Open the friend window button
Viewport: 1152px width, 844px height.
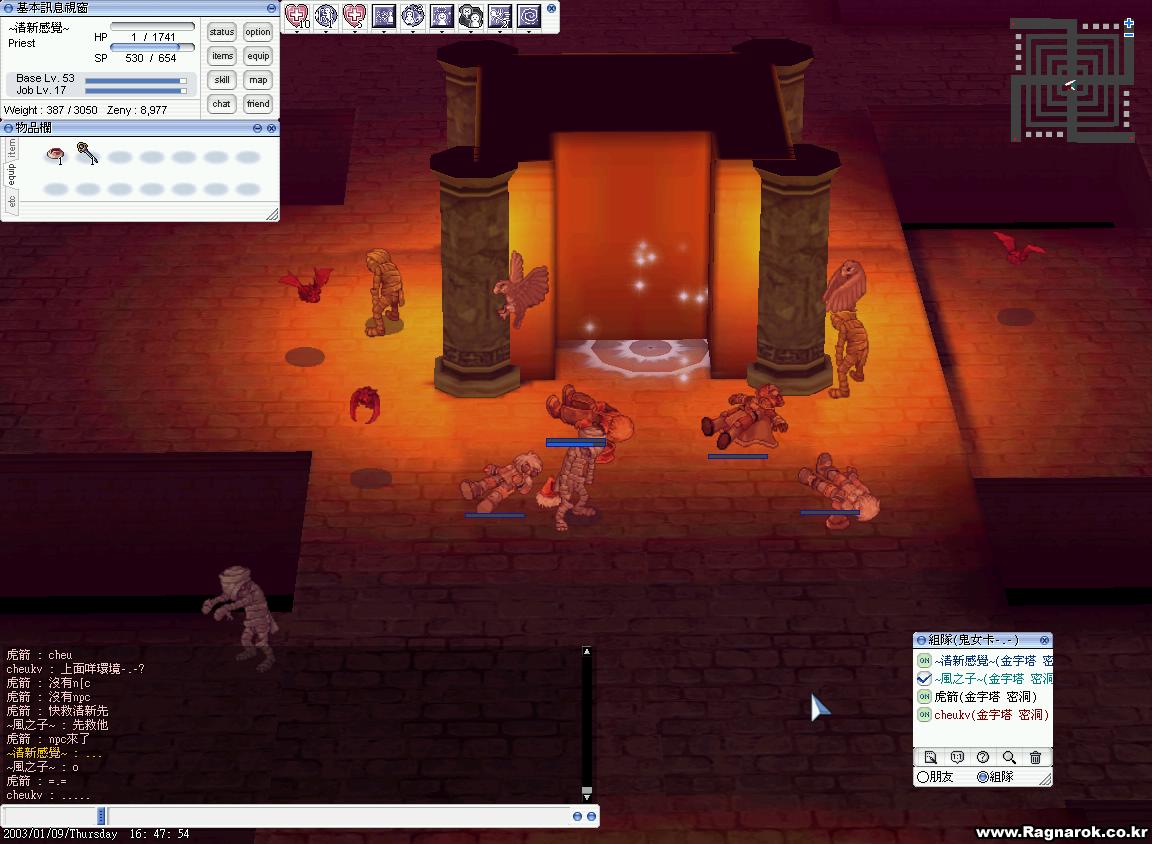pyautogui.click(x=258, y=104)
